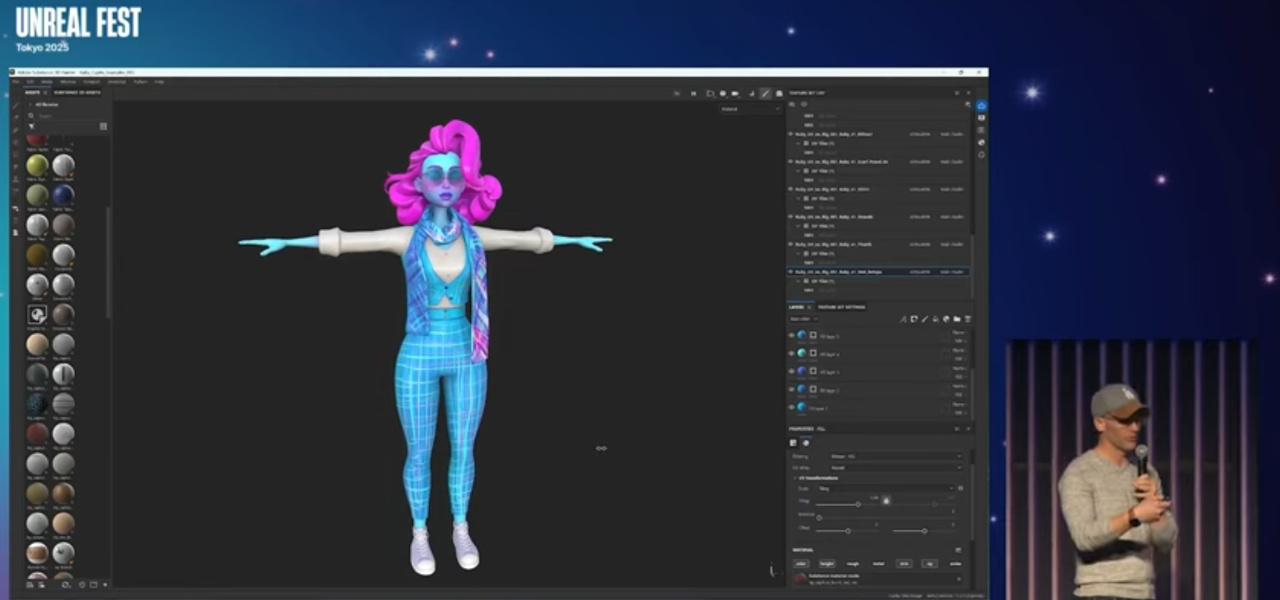Switch to the Texture Set Settings tab

point(841,307)
